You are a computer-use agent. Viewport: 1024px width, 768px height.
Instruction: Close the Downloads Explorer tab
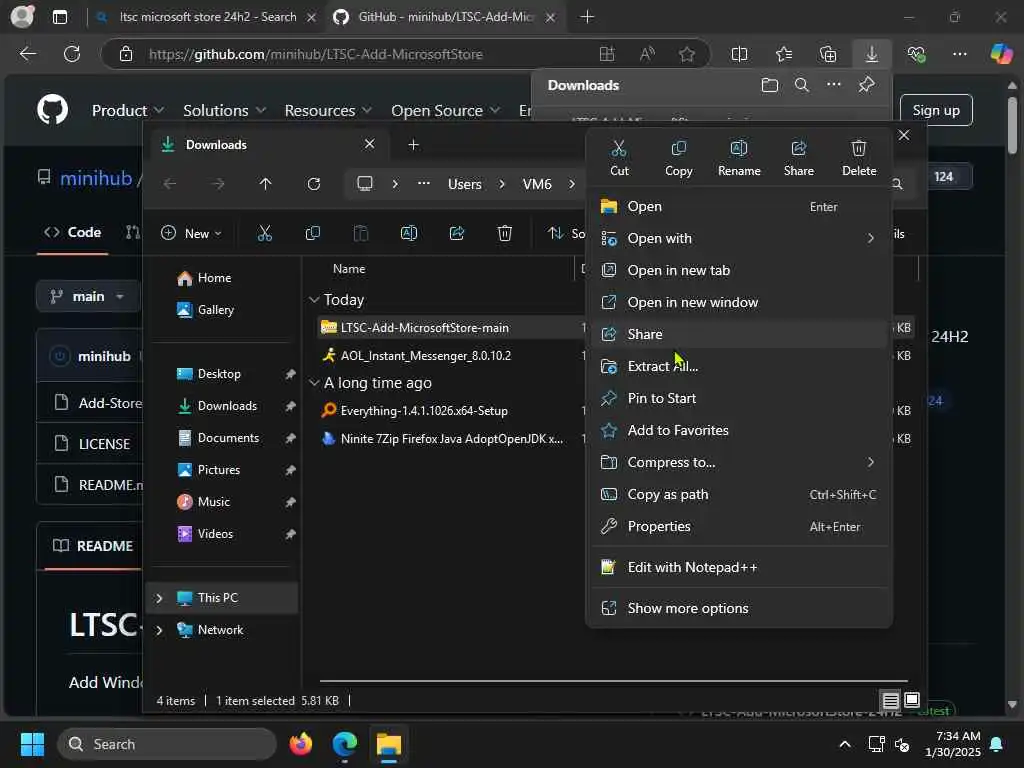370,144
